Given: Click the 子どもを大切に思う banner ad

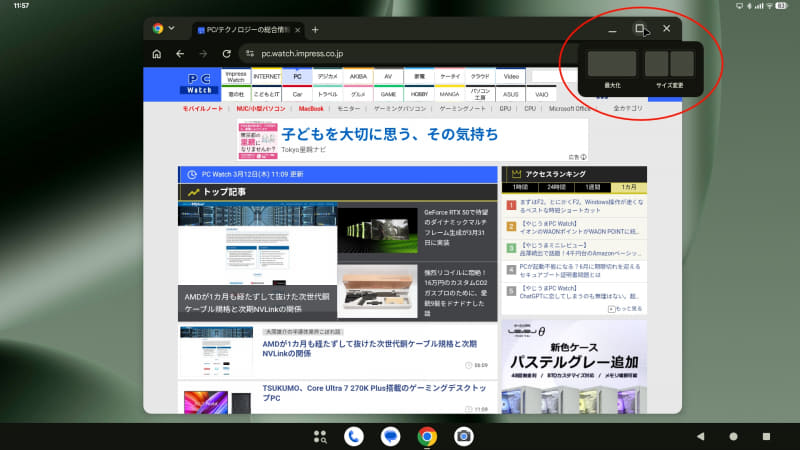Looking at the screenshot, I should tap(412, 140).
